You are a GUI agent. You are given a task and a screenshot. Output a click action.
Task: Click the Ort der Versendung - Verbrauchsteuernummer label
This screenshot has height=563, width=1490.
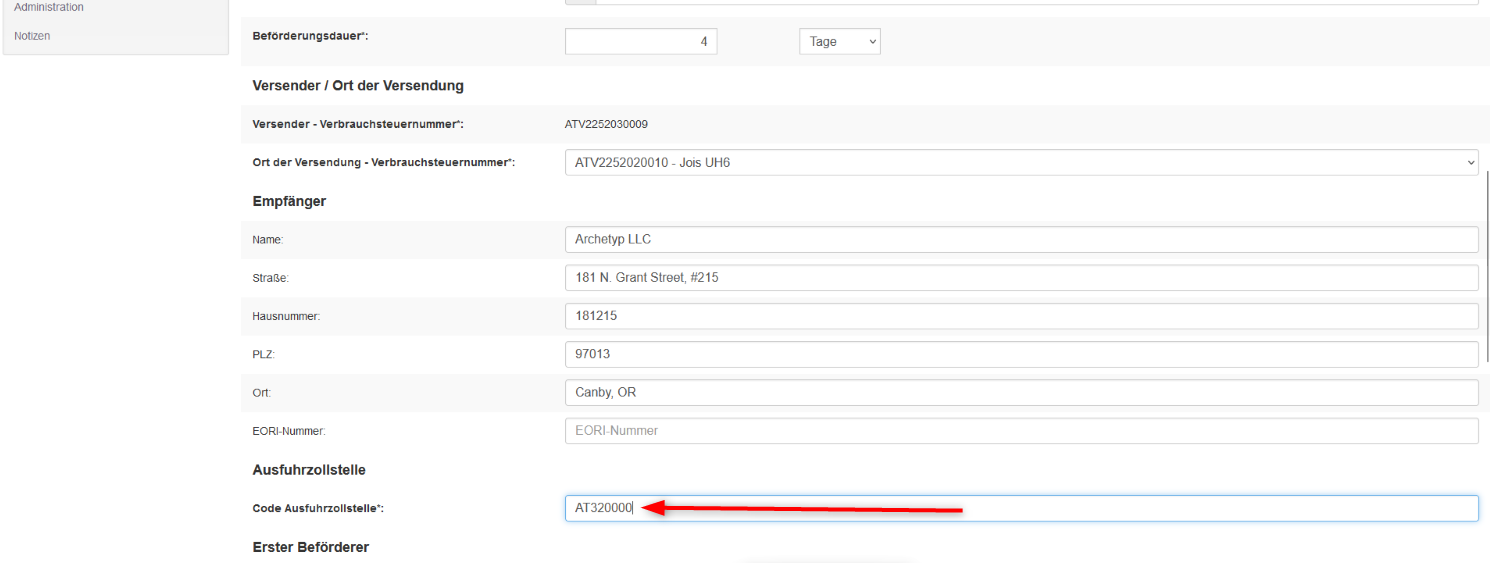(x=383, y=162)
